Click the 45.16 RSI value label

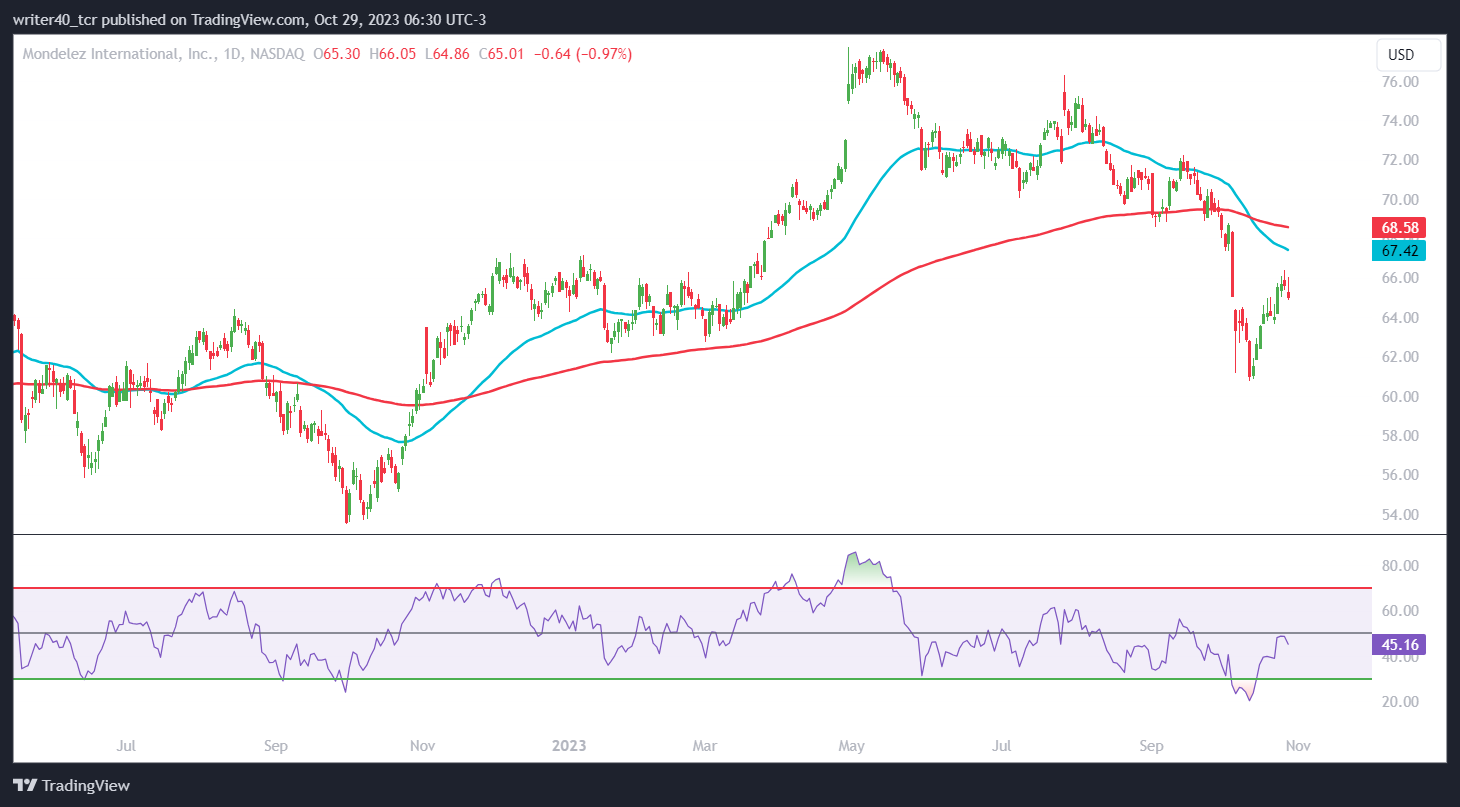[x=1399, y=645]
